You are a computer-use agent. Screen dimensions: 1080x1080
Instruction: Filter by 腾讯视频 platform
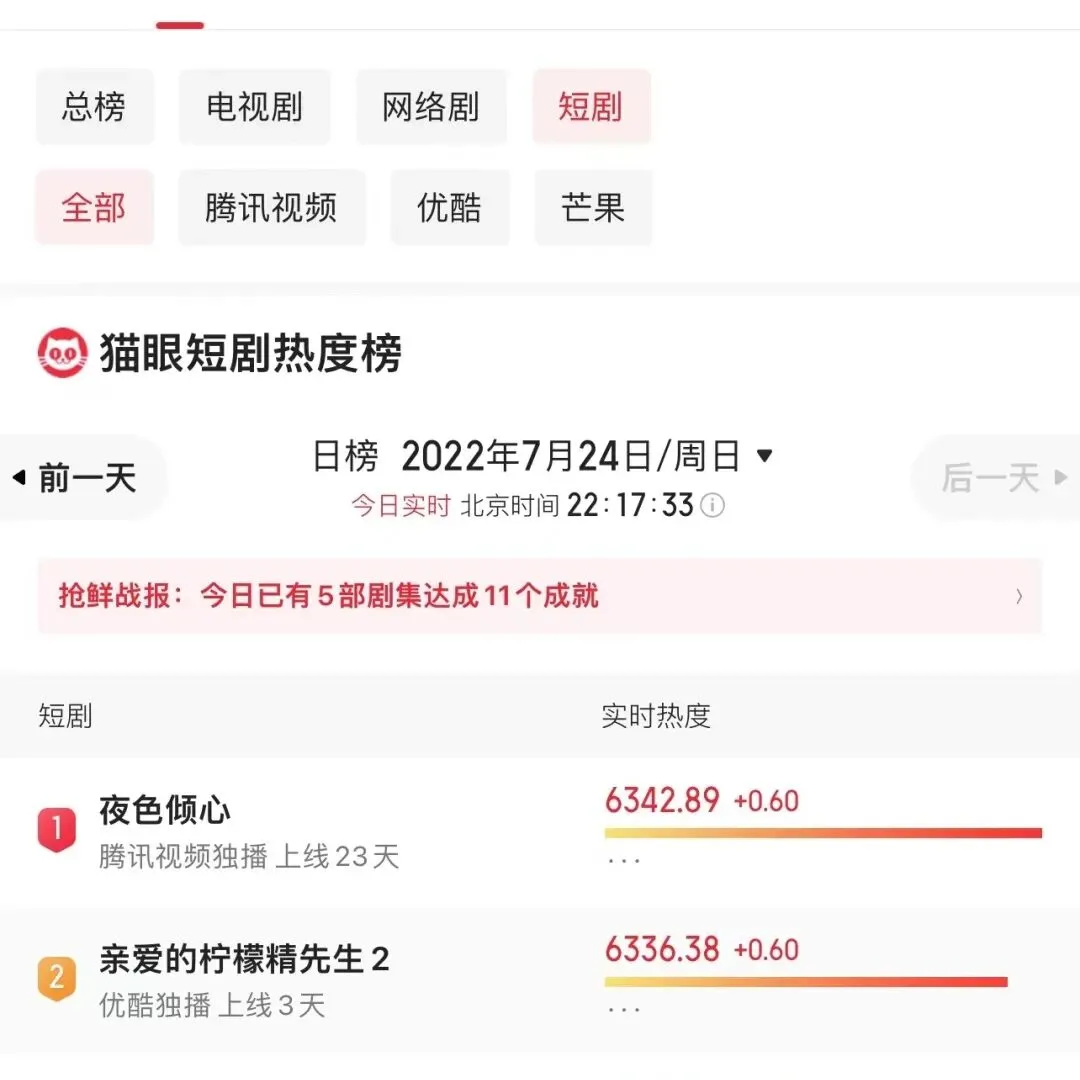coord(271,208)
